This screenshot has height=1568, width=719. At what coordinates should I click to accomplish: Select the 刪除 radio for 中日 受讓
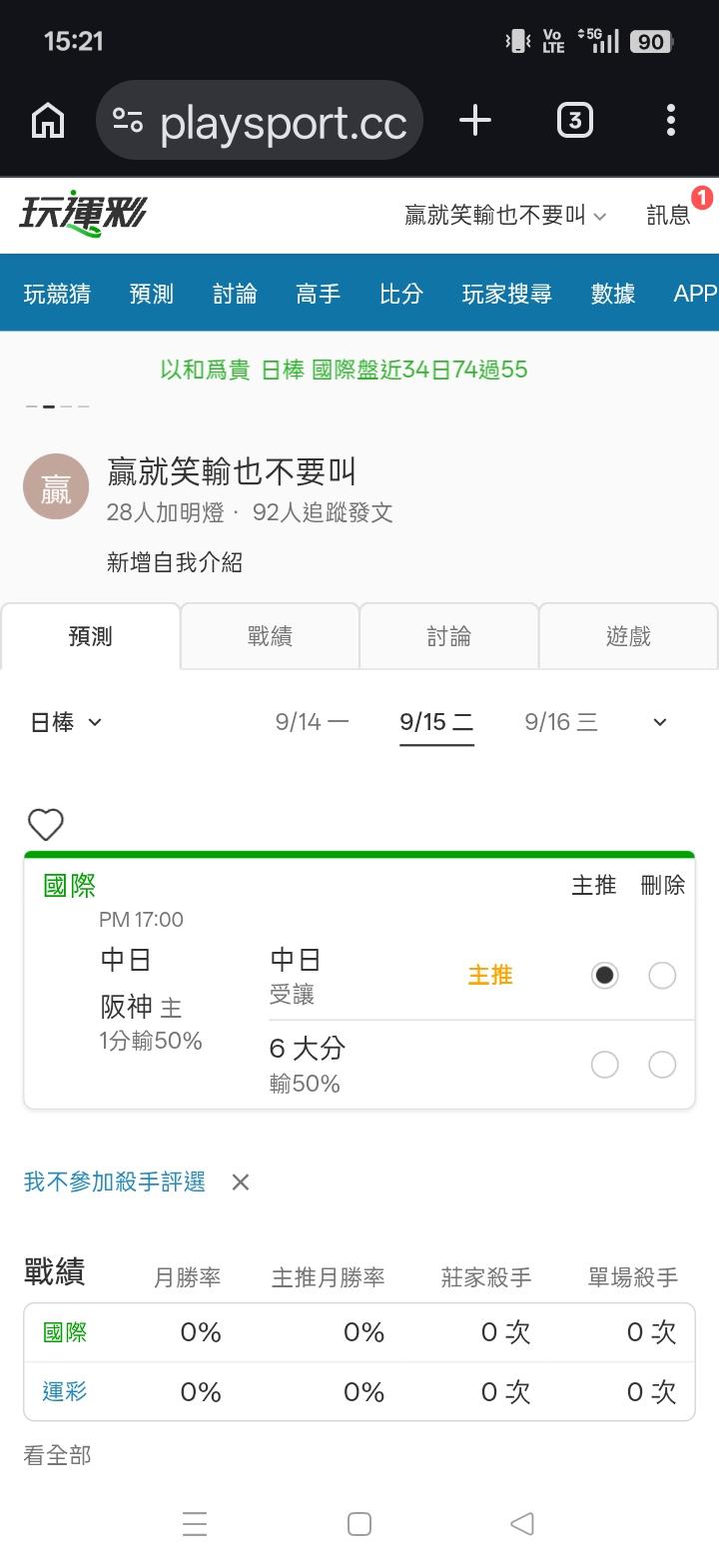pyautogui.click(x=662, y=976)
